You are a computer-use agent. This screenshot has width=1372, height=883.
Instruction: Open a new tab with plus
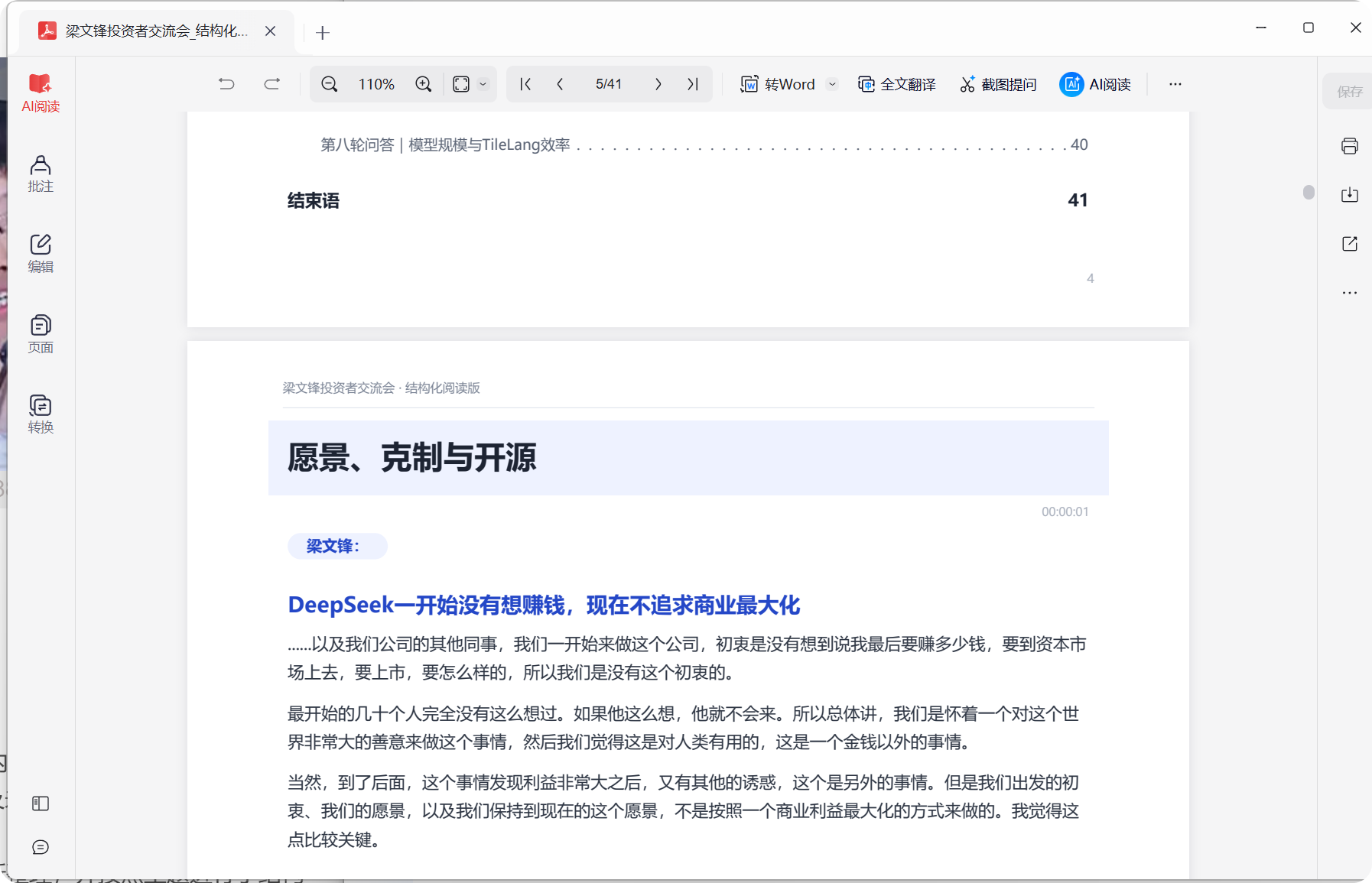coord(323,32)
